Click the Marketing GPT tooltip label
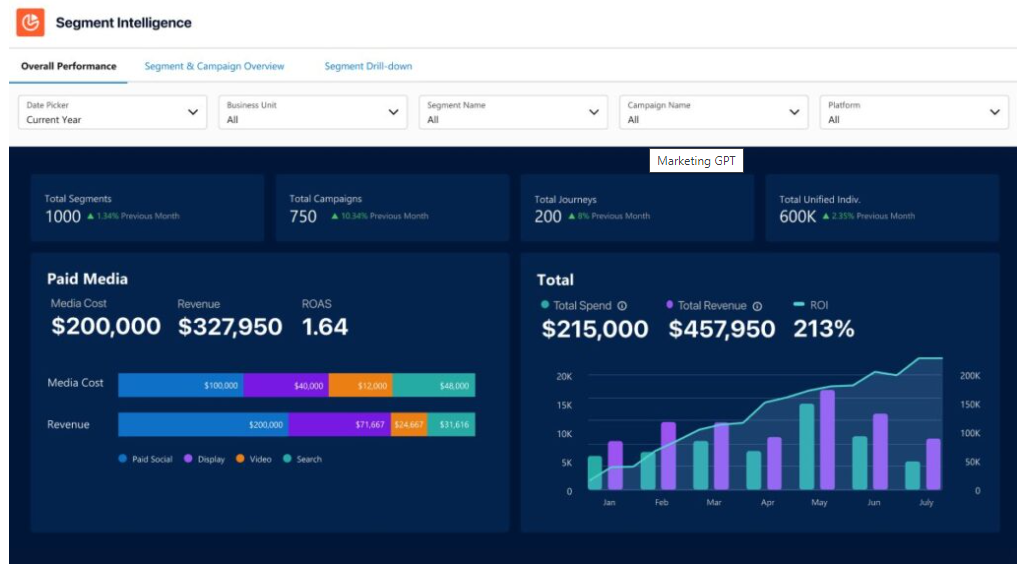 696,160
